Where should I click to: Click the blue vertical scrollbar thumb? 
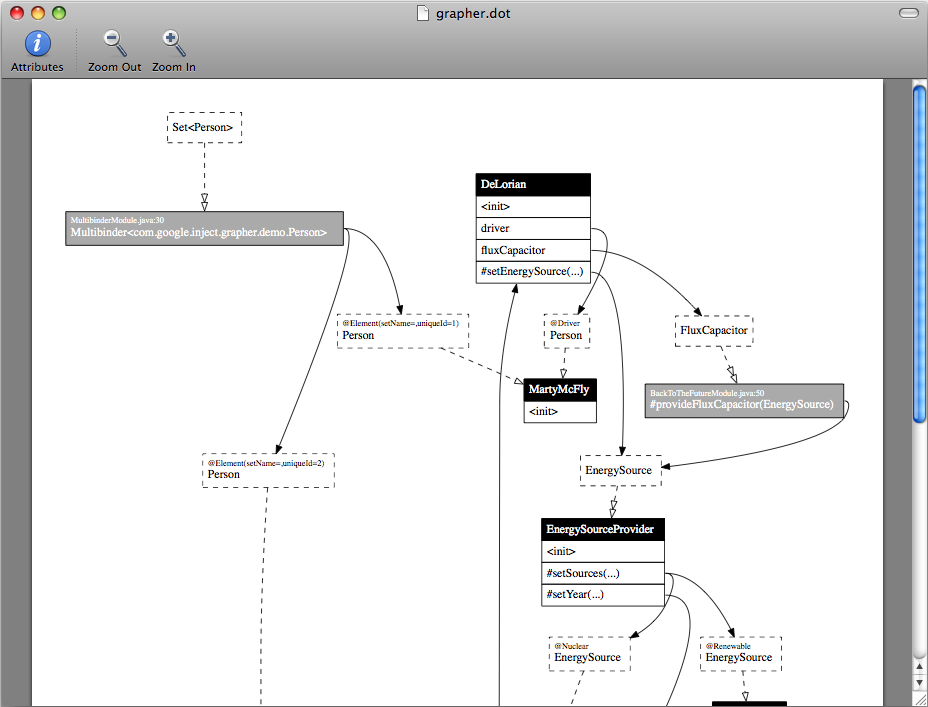(x=919, y=250)
